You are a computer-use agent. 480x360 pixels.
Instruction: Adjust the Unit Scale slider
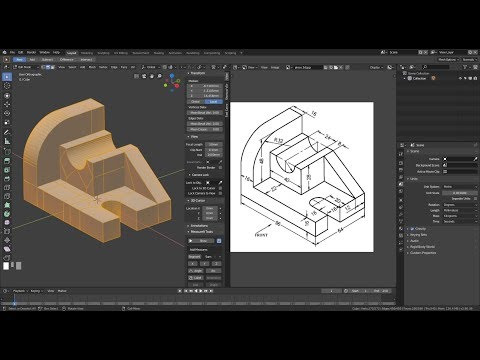460,193
